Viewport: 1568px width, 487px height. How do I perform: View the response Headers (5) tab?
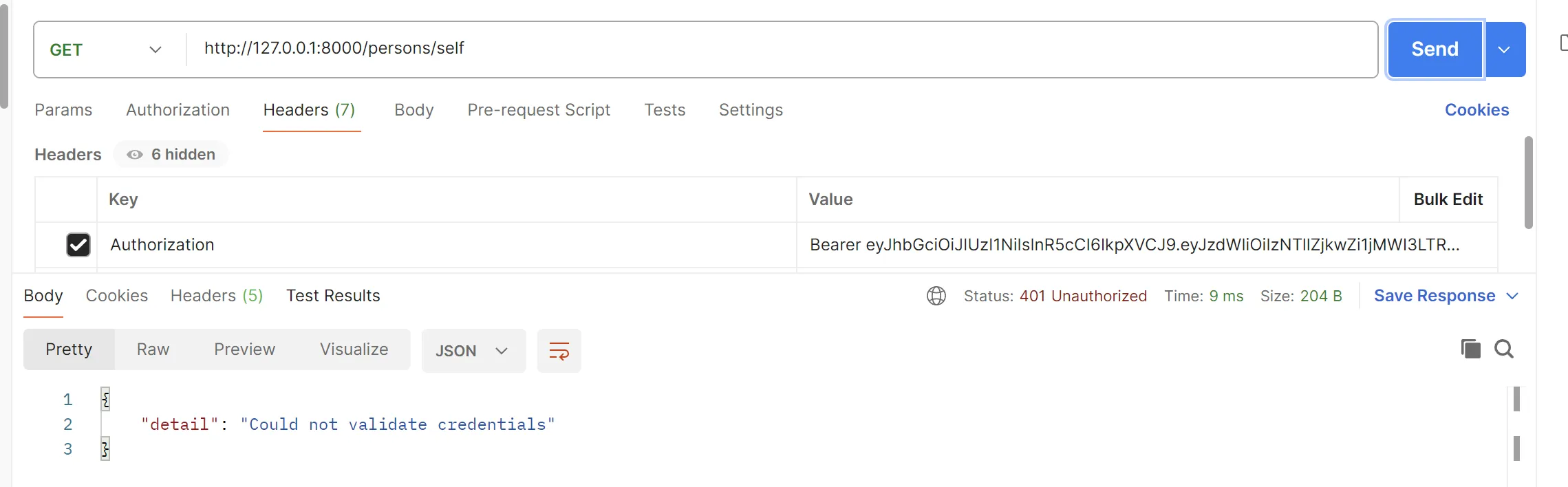pyautogui.click(x=217, y=296)
